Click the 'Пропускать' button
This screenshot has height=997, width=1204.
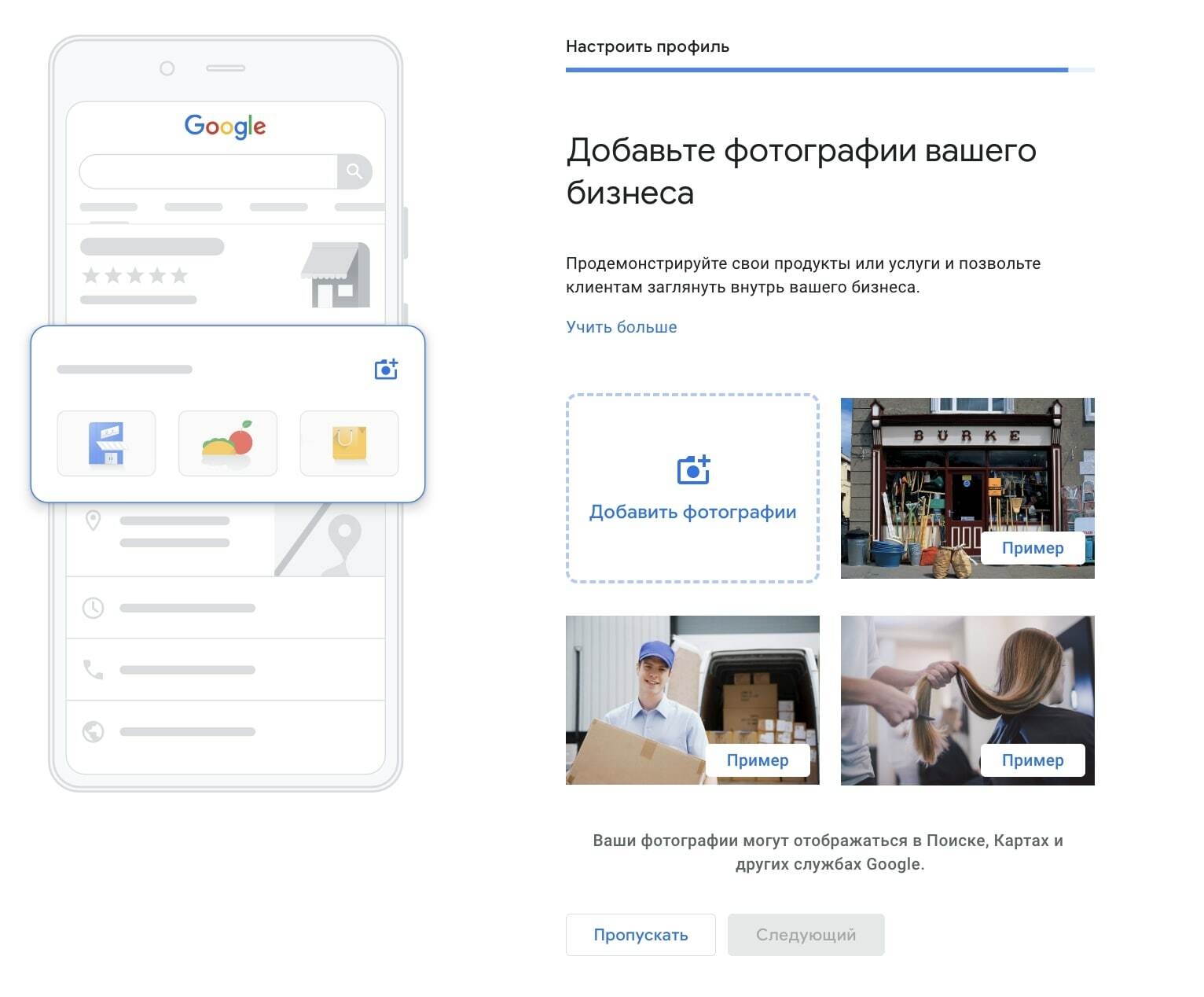point(641,935)
